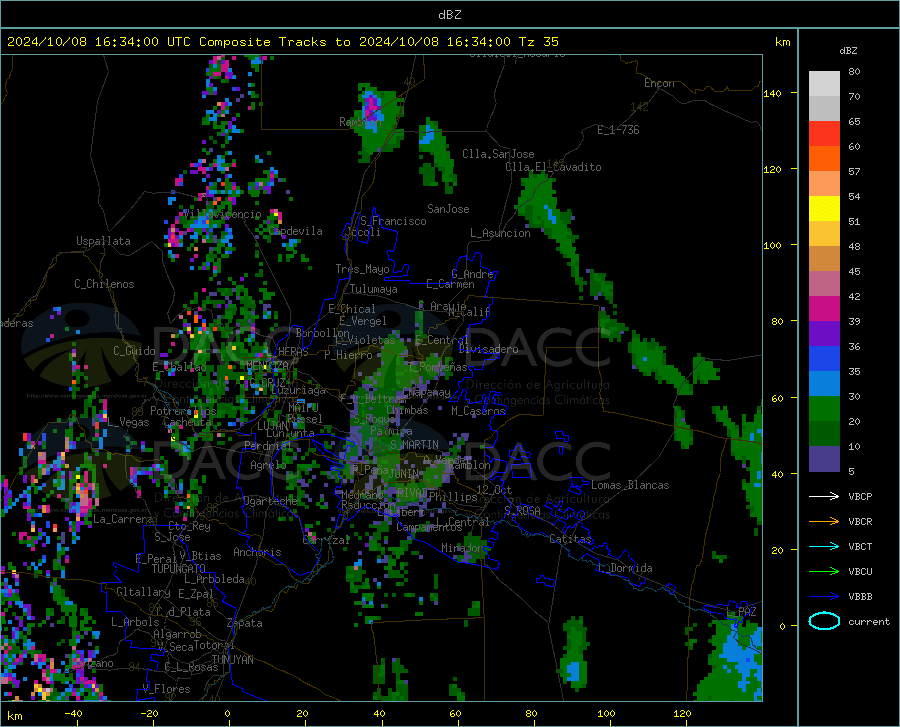This screenshot has width=900, height=727.
Task: Click the L_Vegas label
Action: click(x=128, y=422)
